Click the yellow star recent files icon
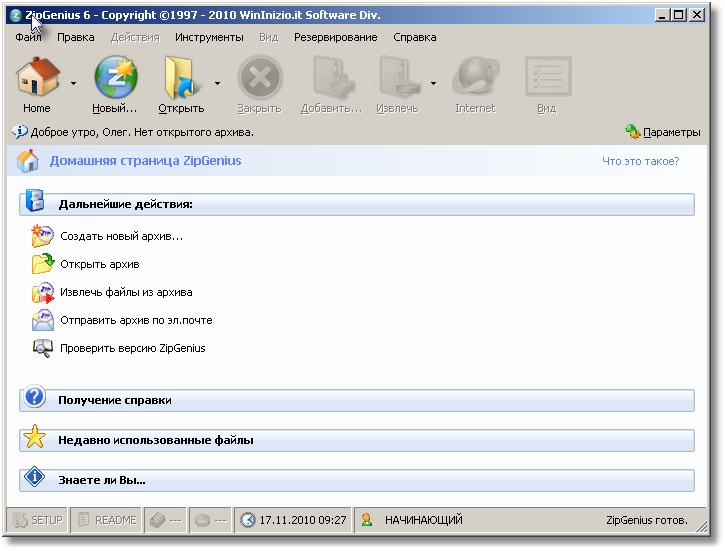This screenshot has height=551, width=725. [x=35, y=437]
